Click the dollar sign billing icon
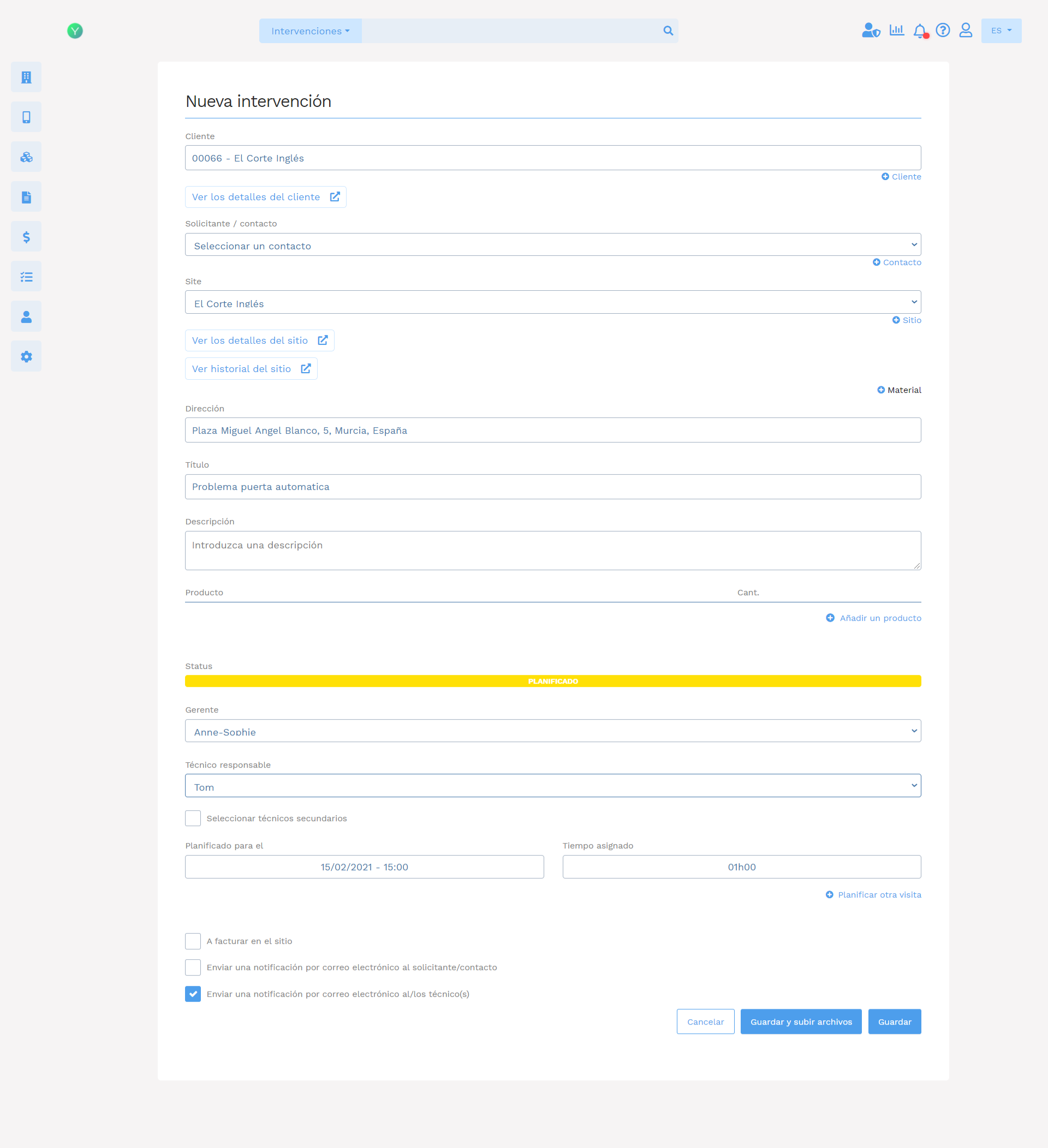 [26, 236]
